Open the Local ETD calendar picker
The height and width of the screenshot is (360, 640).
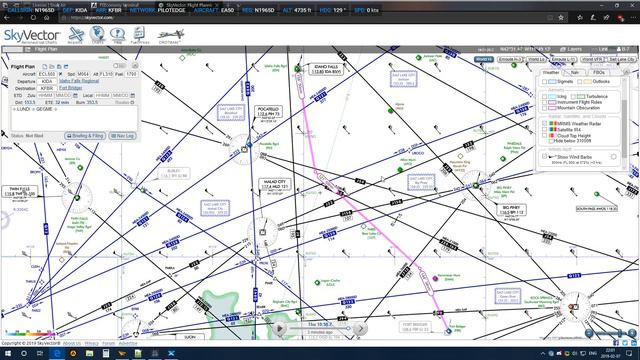click(133, 96)
